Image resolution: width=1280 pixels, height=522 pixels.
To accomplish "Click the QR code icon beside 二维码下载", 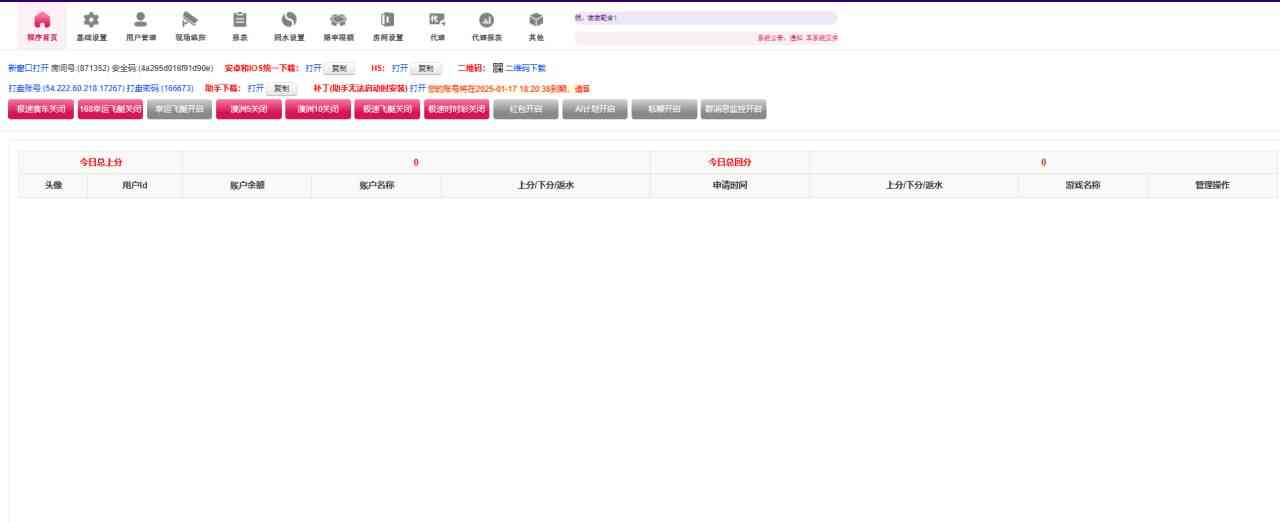I will pos(498,68).
